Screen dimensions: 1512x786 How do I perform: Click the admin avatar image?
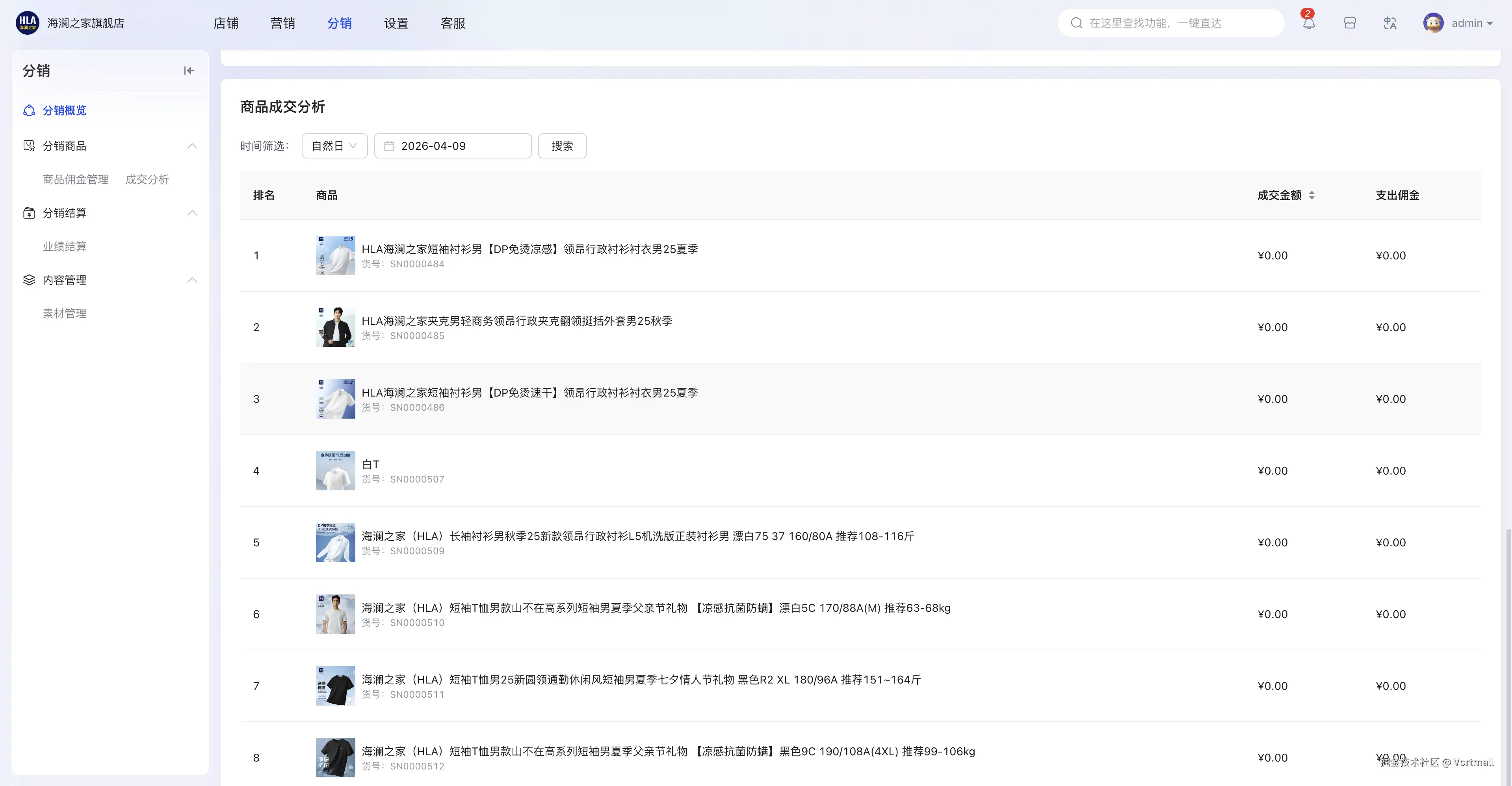tap(1433, 23)
